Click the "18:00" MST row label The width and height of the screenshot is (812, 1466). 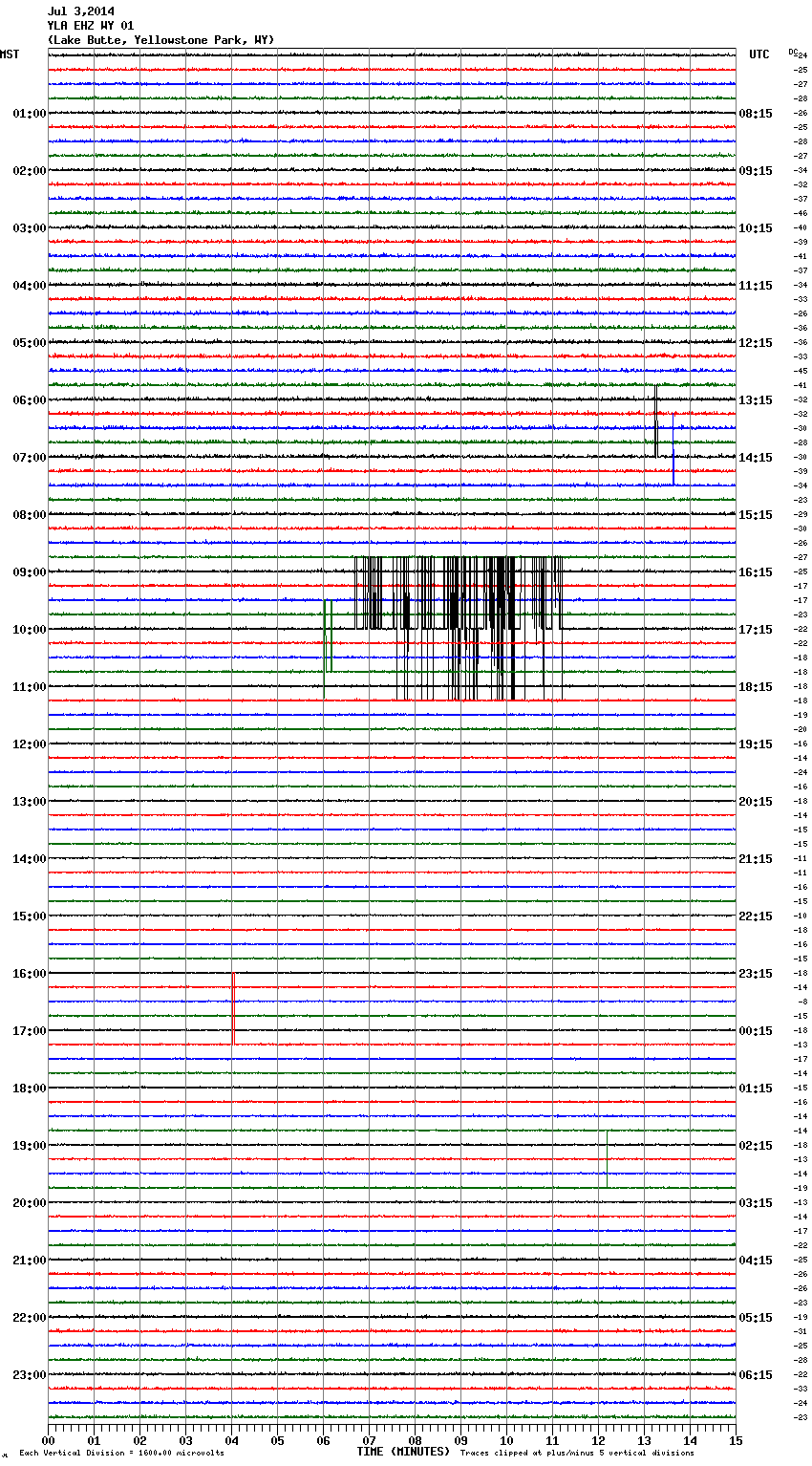[x=30, y=1089]
